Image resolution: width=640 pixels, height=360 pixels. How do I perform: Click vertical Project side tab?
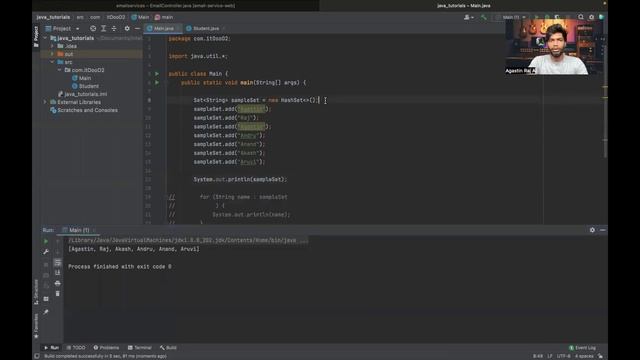(x=36, y=37)
